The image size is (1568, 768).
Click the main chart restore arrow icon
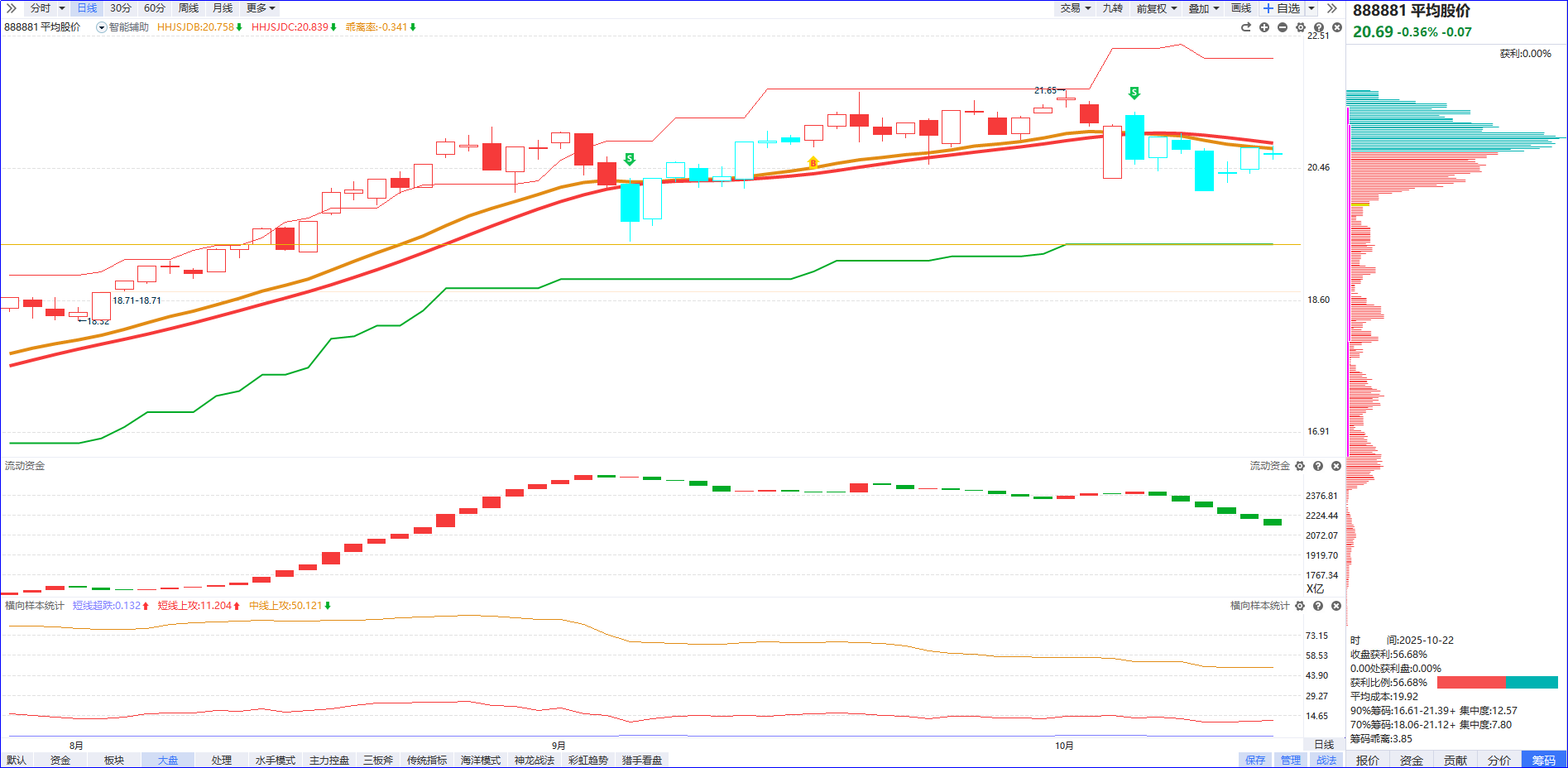[x=1246, y=27]
